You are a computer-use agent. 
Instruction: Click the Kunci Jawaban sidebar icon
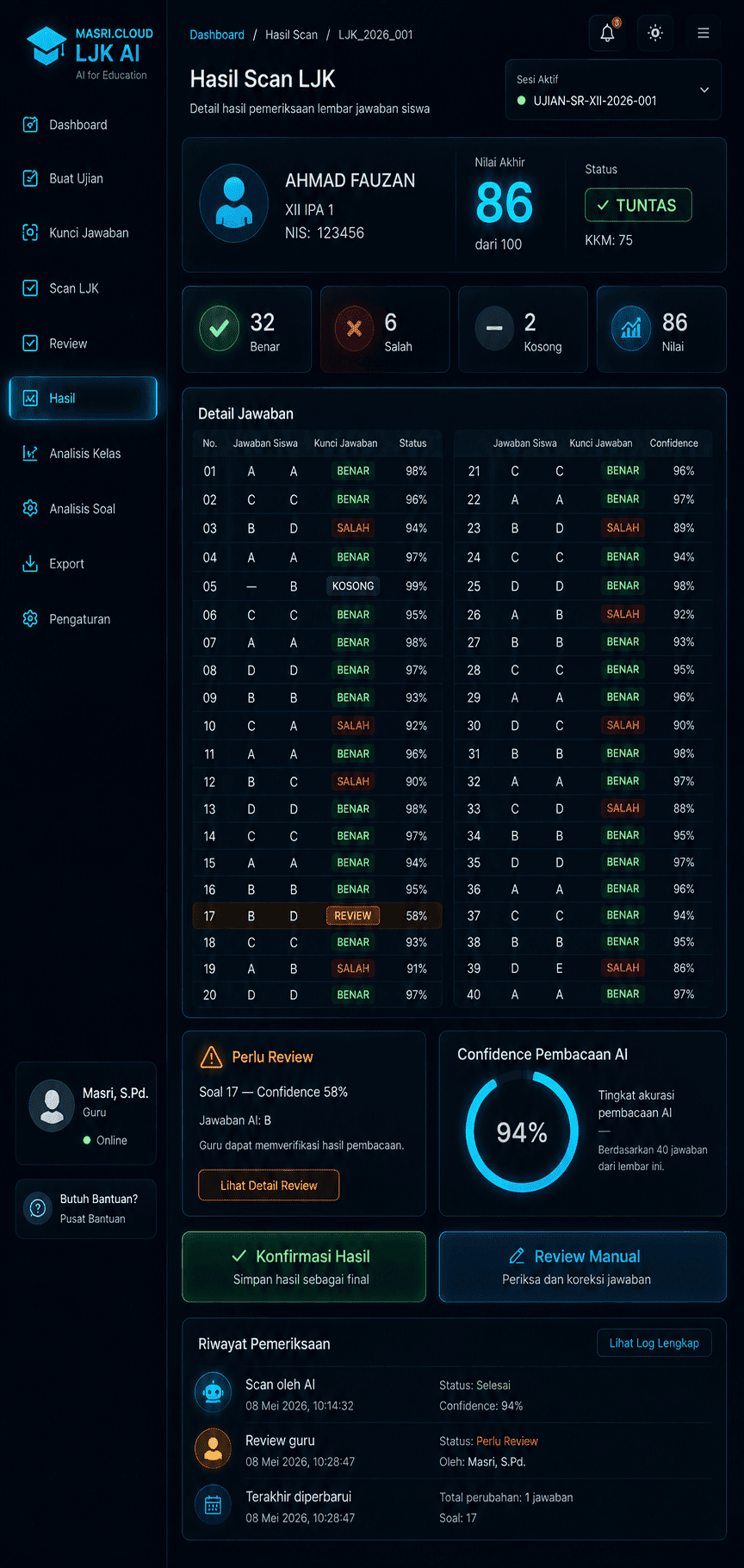tap(30, 232)
